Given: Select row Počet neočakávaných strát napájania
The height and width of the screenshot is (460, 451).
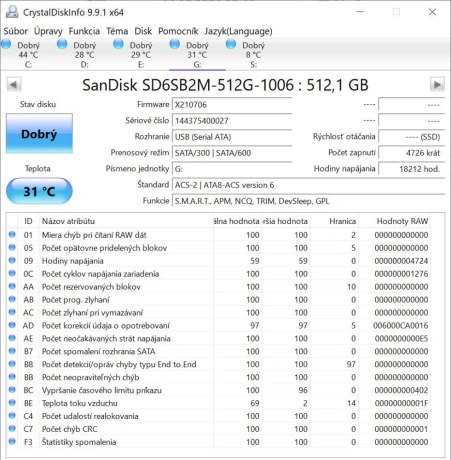Looking at the screenshot, I should (x=219, y=339).
